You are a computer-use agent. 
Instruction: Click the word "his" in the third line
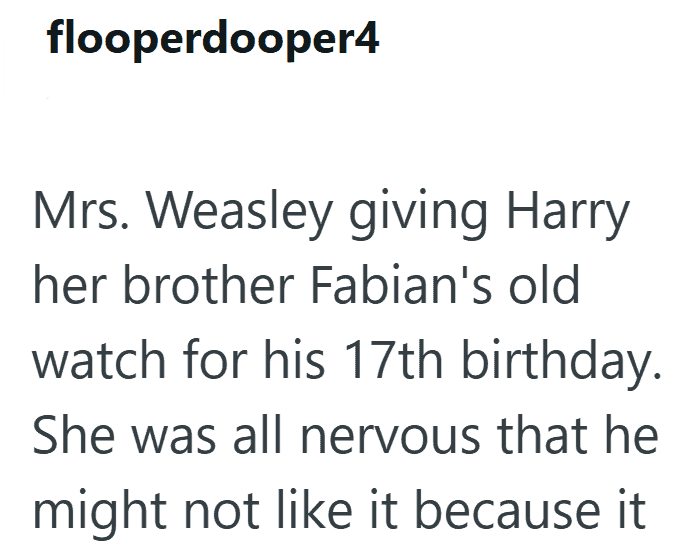point(294,359)
